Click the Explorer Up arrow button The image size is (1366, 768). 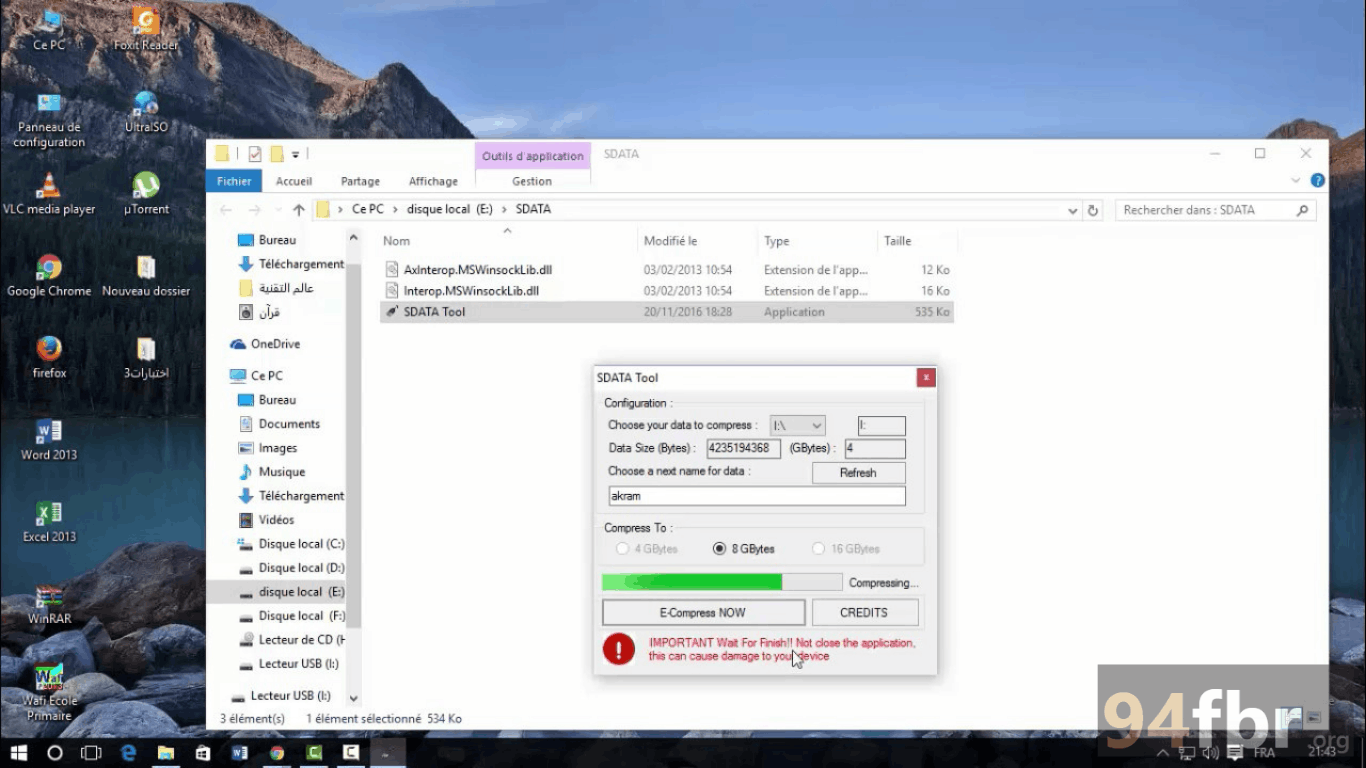(298, 210)
